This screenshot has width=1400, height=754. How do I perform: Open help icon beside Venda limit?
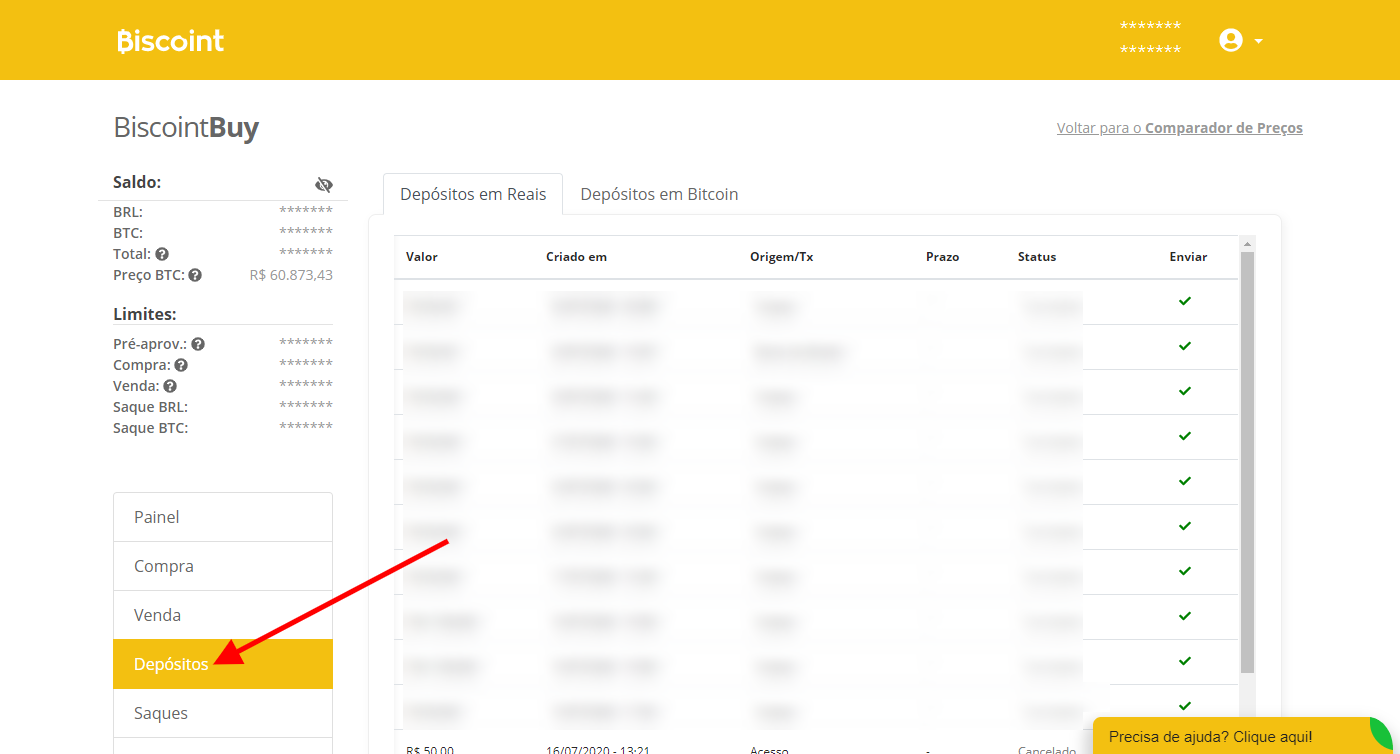(170, 386)
